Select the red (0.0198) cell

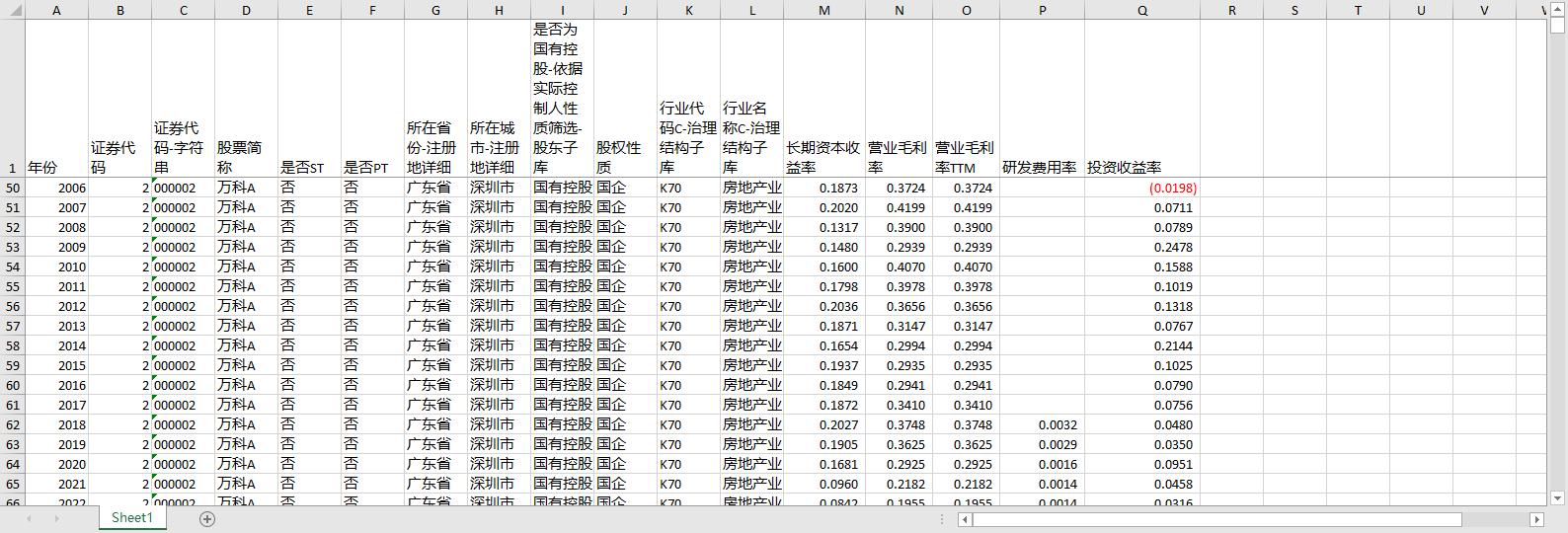coord(1142,188)
